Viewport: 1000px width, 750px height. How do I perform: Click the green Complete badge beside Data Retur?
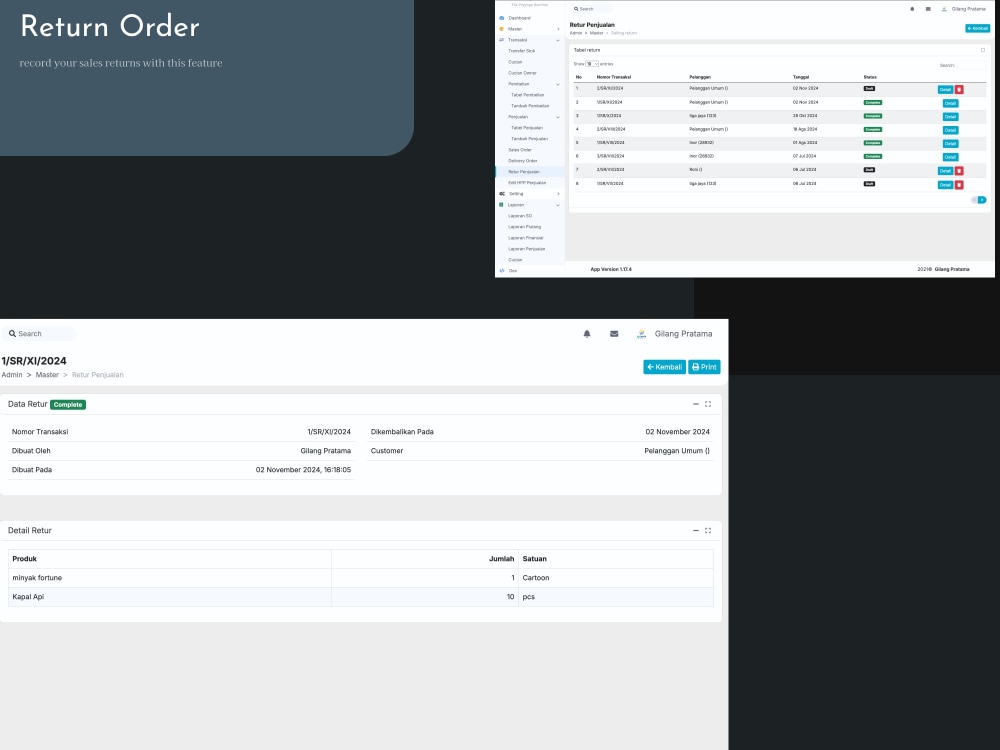pos(68,404)
